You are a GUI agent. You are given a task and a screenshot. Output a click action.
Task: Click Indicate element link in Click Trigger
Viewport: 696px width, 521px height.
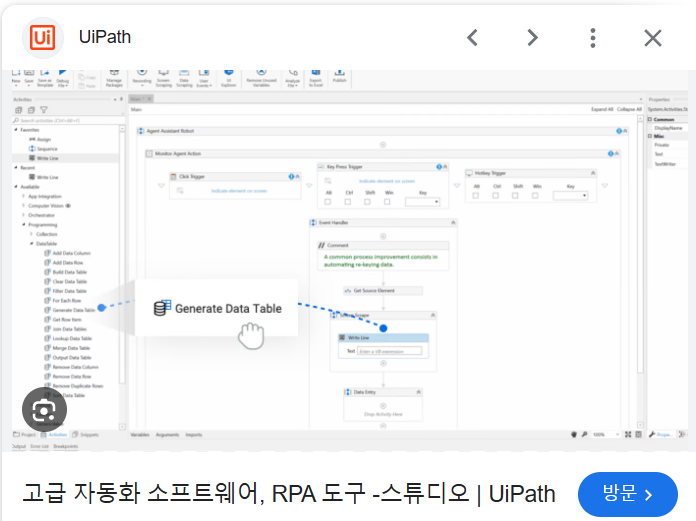tap(239, 191)
